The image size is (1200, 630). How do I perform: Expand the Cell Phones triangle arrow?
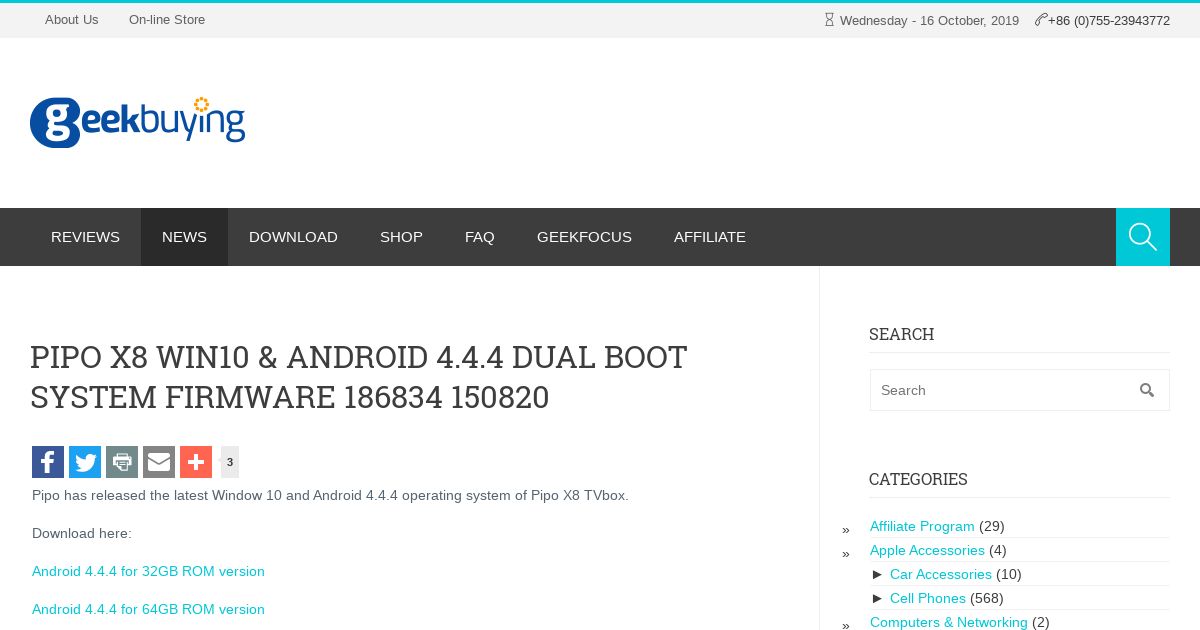(x=878, y=598)
